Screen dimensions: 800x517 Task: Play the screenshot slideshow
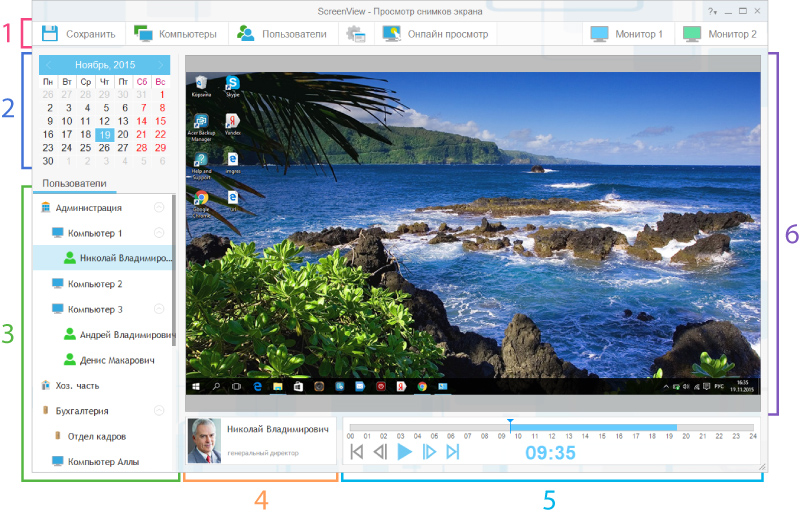tap(405, 452)
